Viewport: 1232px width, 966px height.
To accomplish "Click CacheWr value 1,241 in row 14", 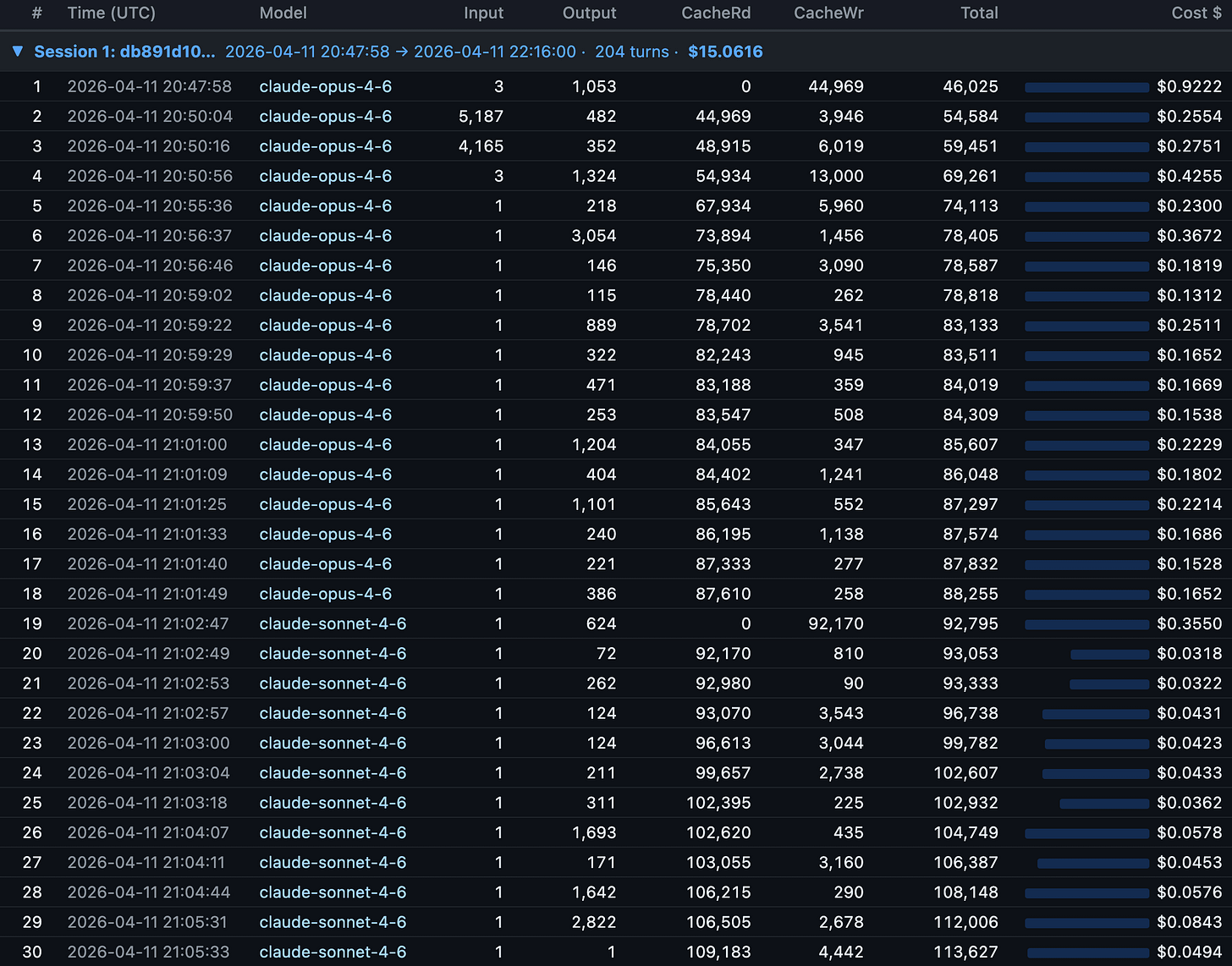I will 841,475.
